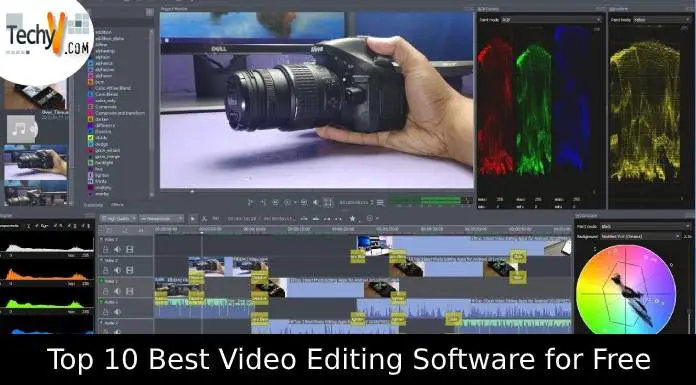Lock the Video 1 track

106,291
